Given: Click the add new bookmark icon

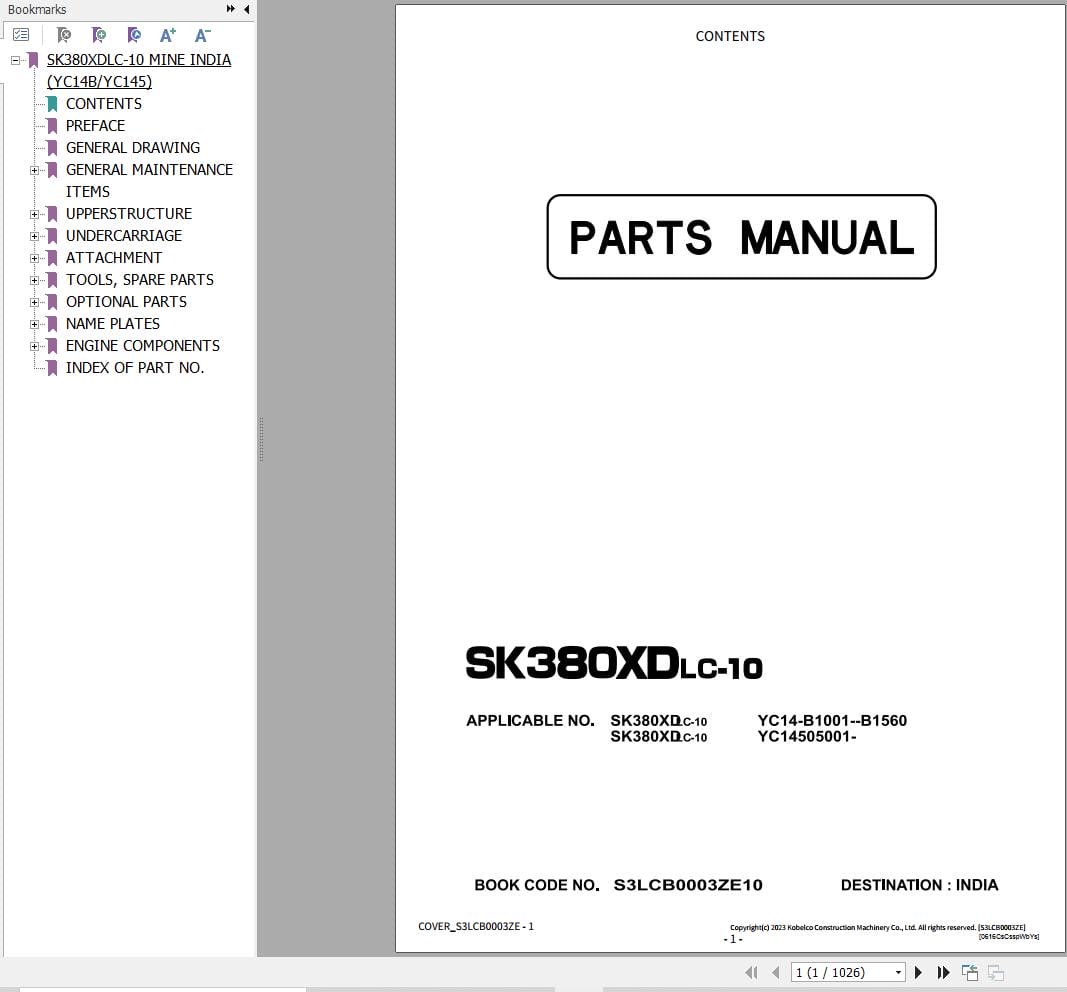Looking at the screenshot, I should tap(99, 35).
